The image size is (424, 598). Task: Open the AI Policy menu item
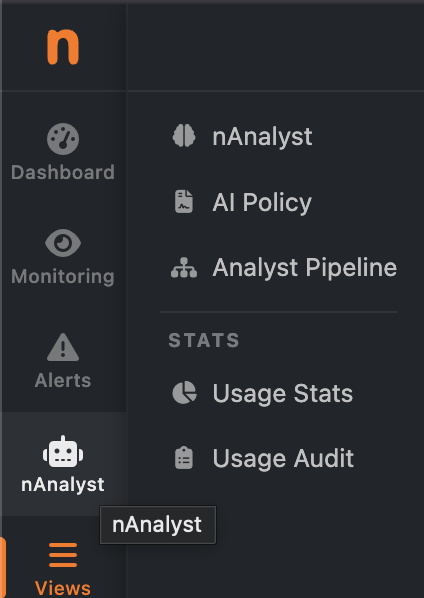coord(262,202)
